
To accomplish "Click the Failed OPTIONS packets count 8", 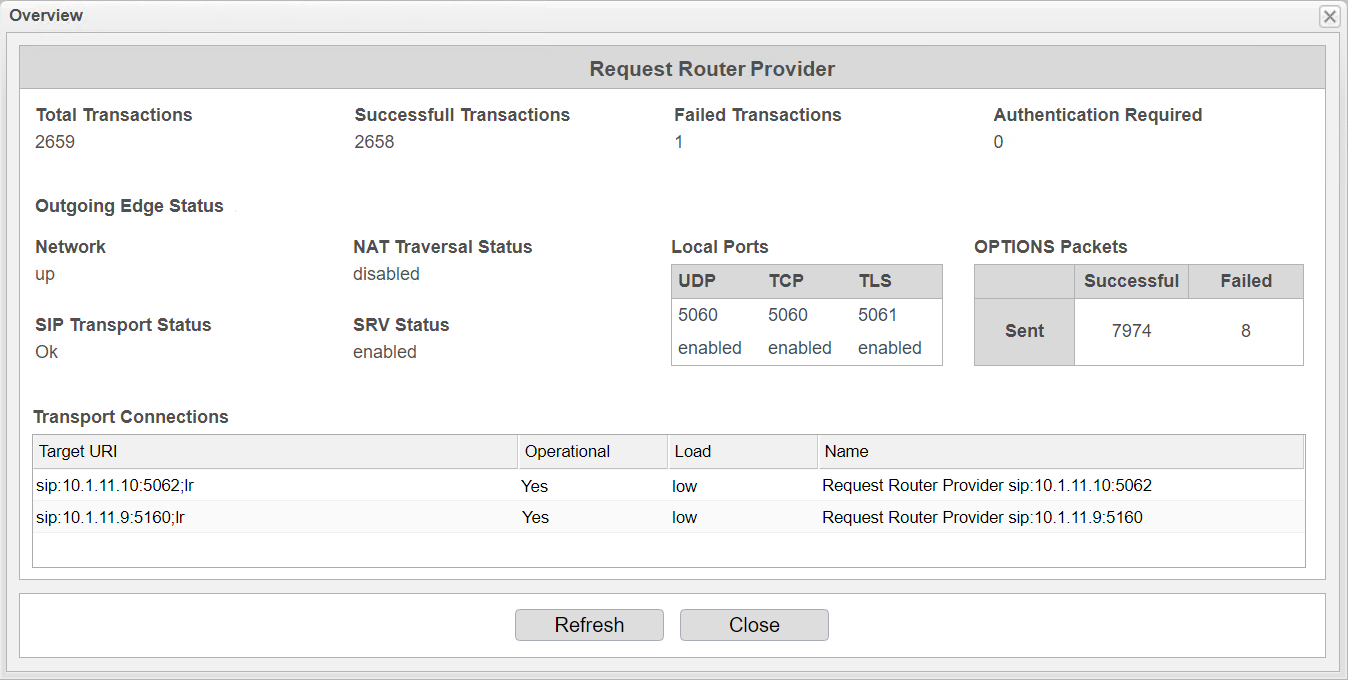I will coord(1245,330).
